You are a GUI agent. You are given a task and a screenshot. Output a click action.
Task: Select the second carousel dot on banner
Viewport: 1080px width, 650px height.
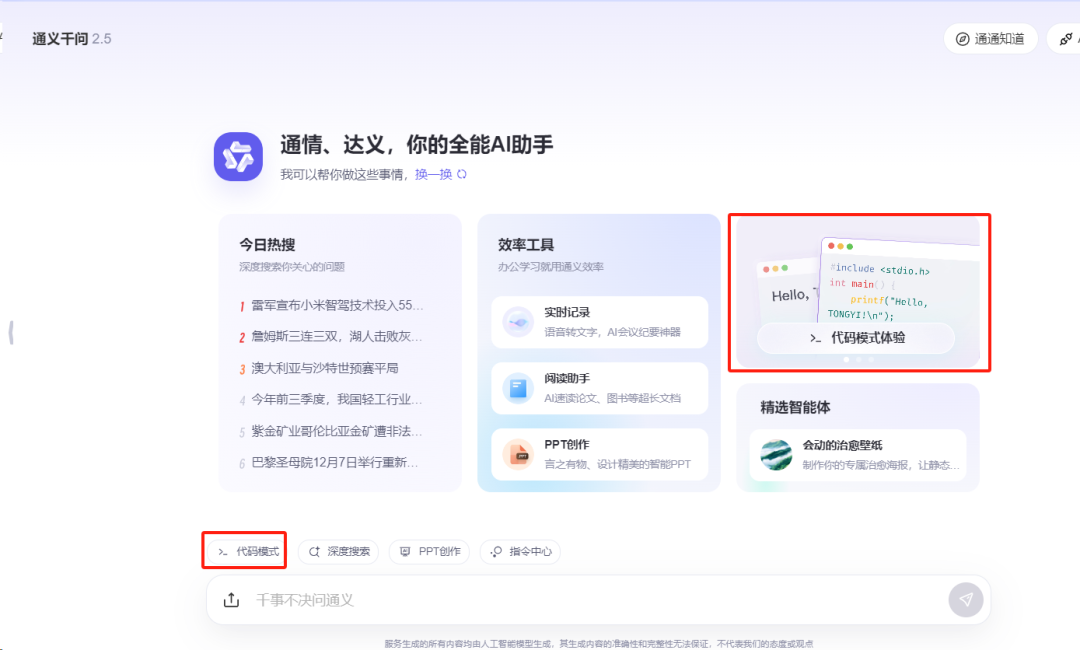(x=858, y=359)
